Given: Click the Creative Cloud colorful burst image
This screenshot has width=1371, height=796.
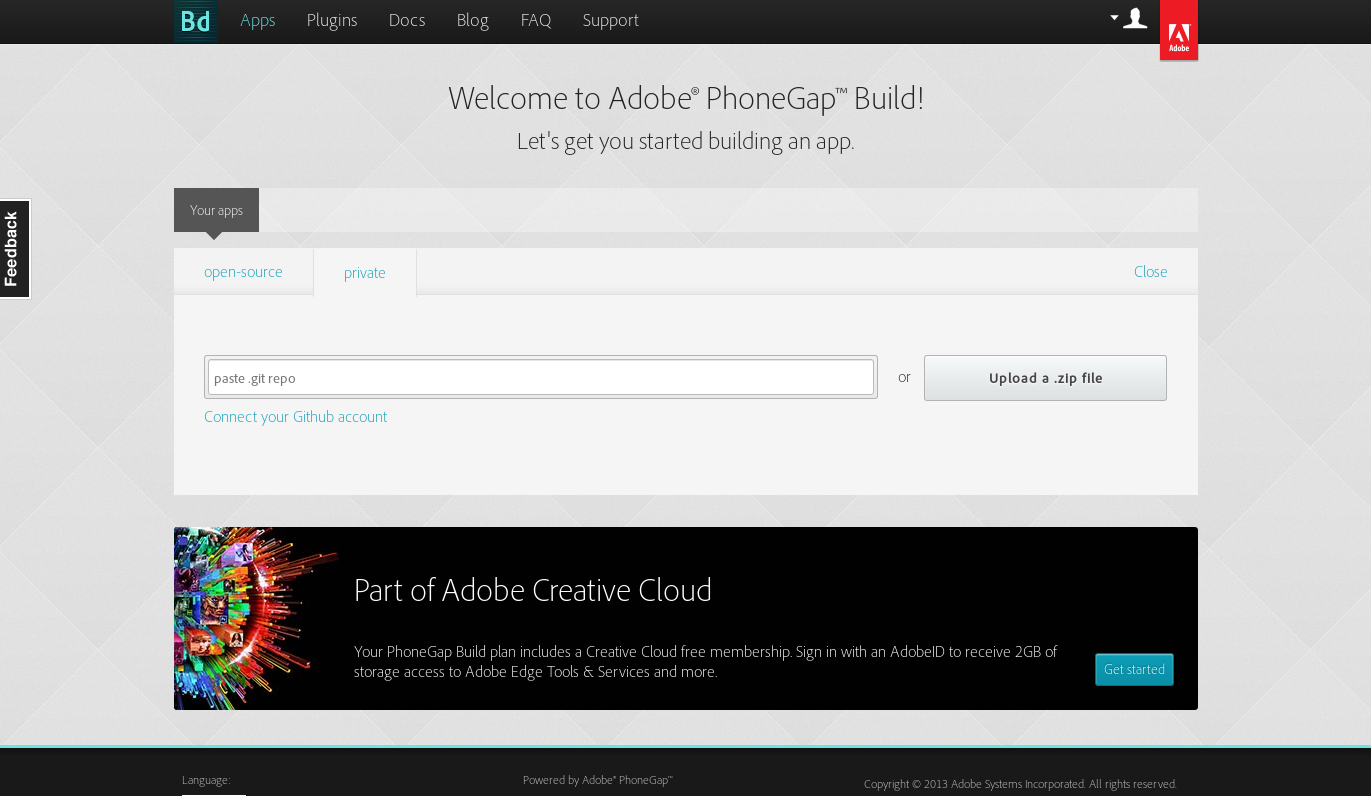Looking at the screenshot, I should [255, 618].
